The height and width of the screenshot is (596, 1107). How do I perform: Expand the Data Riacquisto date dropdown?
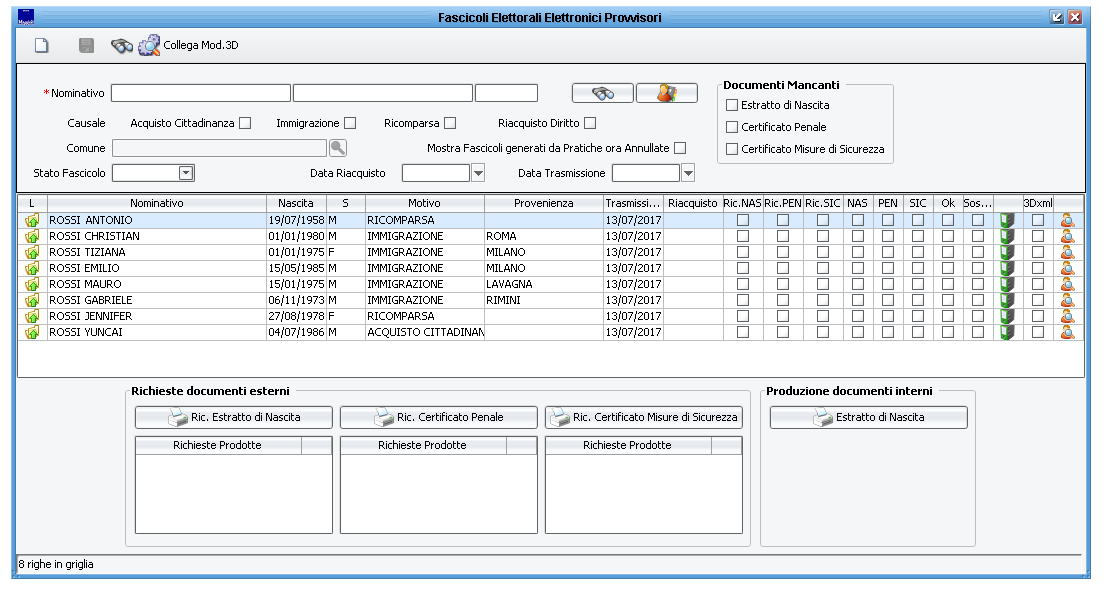pos(477,173)
